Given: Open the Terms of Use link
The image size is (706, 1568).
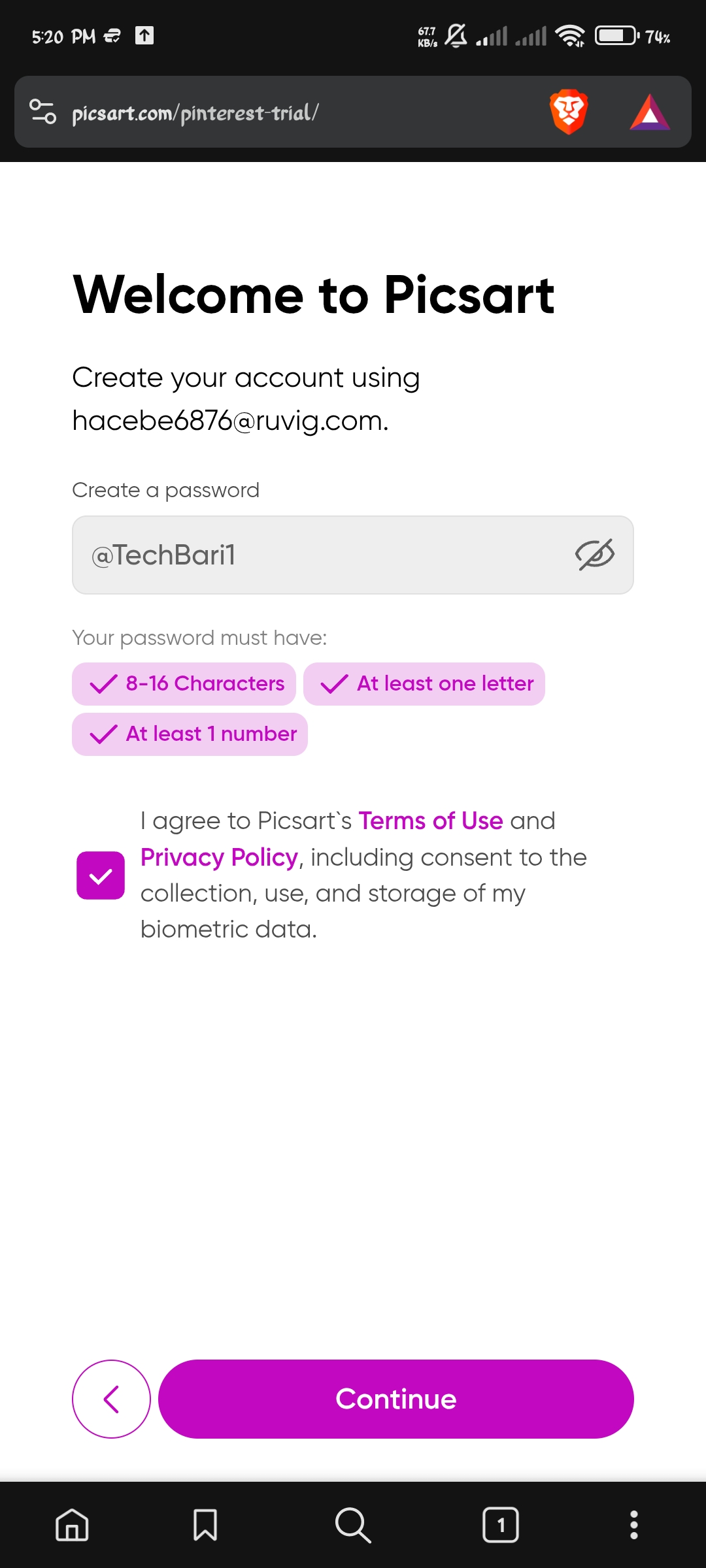Looking at the screenshot, I should click(431, 821).
